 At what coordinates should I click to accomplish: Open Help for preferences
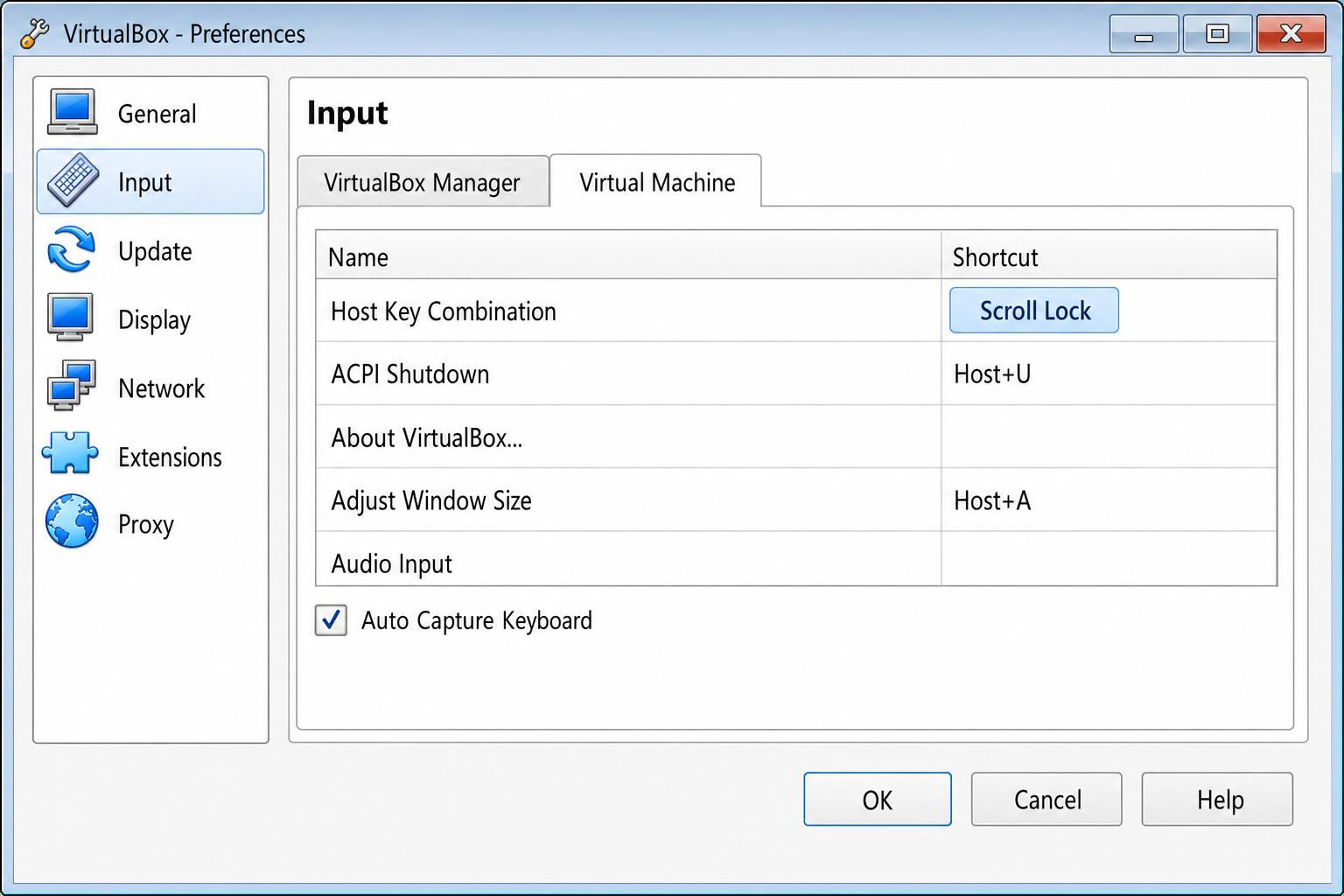click(1217, 799)
